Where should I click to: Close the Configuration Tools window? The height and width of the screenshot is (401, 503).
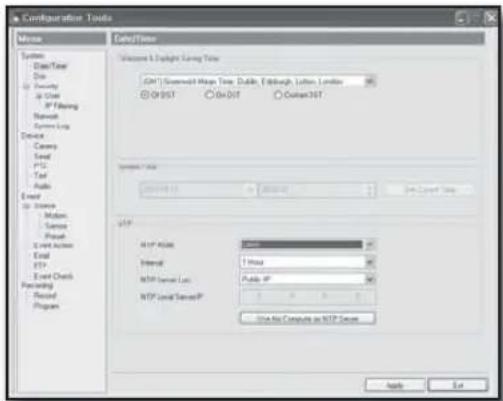[491, 18]
